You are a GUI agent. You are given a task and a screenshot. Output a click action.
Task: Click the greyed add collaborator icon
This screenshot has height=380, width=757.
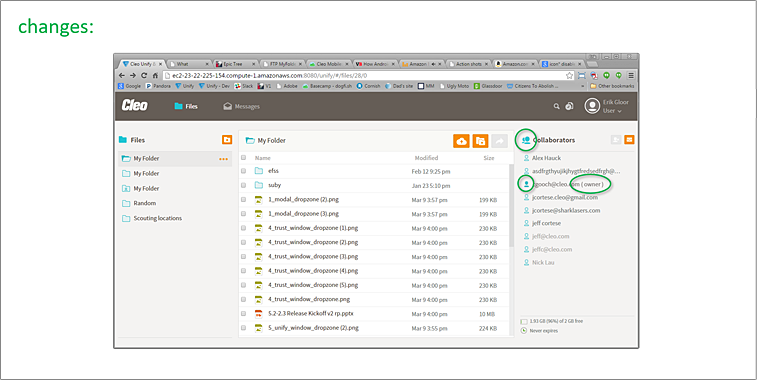pyautogui.click(x=616, y=140)
